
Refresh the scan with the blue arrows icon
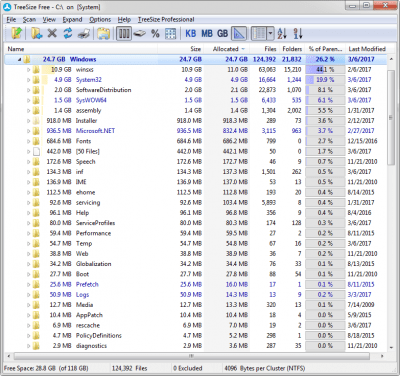pyautogui.click(x=68, y=33)
